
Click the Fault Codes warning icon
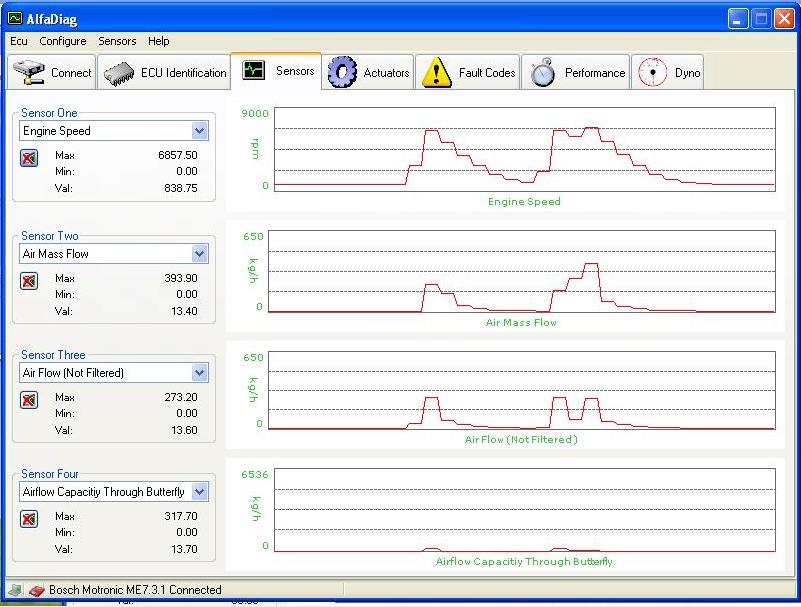[x=437, y=72]
